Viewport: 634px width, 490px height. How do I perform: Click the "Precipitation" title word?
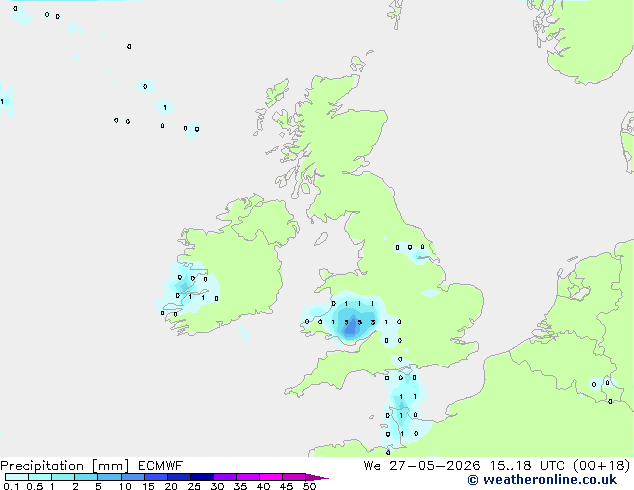pos(42,466)
